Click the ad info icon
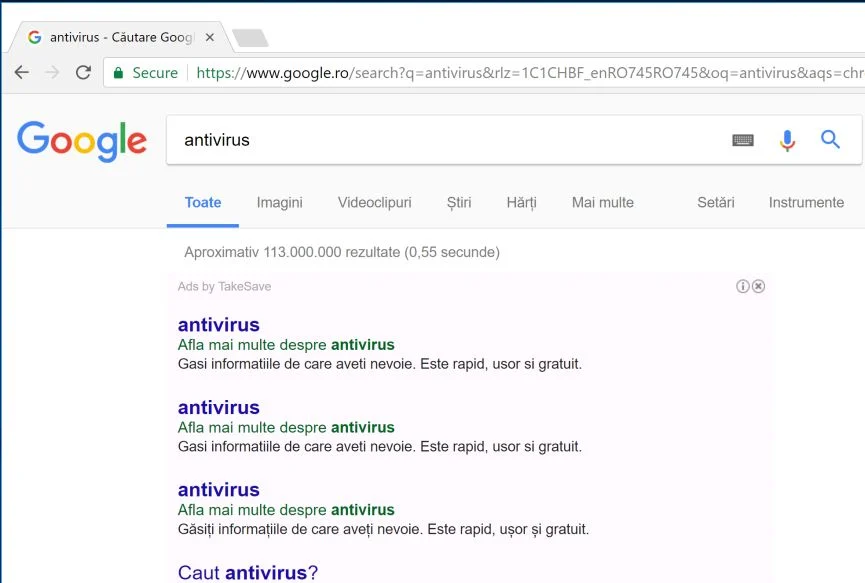This screenshot has height=583, width=865. click(x=743, y=286)
